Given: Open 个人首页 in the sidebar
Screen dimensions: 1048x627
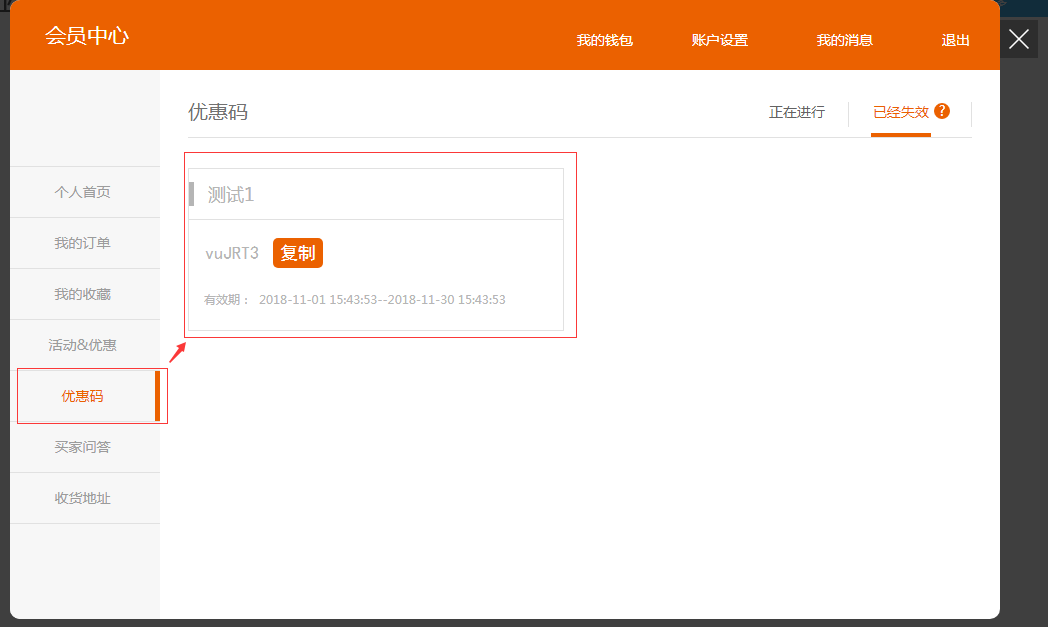Looking at the screenshot, I should (x=82, y=192).
